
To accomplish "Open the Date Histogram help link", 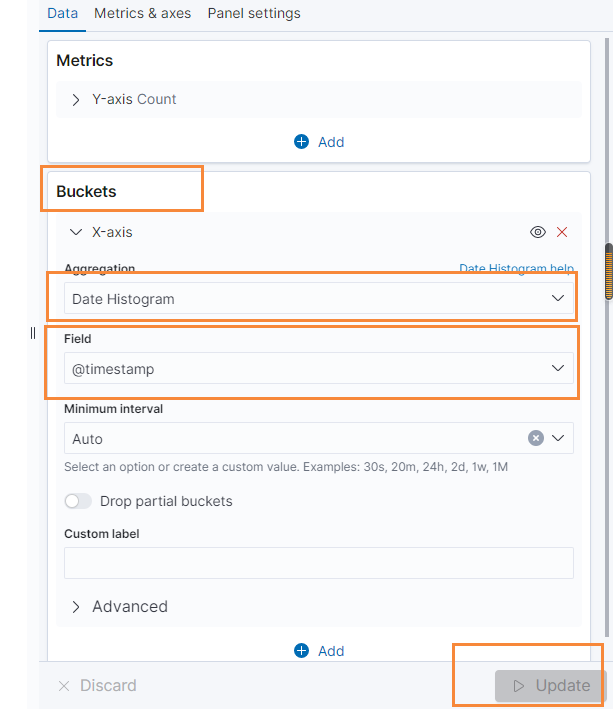I will [516, 269].
